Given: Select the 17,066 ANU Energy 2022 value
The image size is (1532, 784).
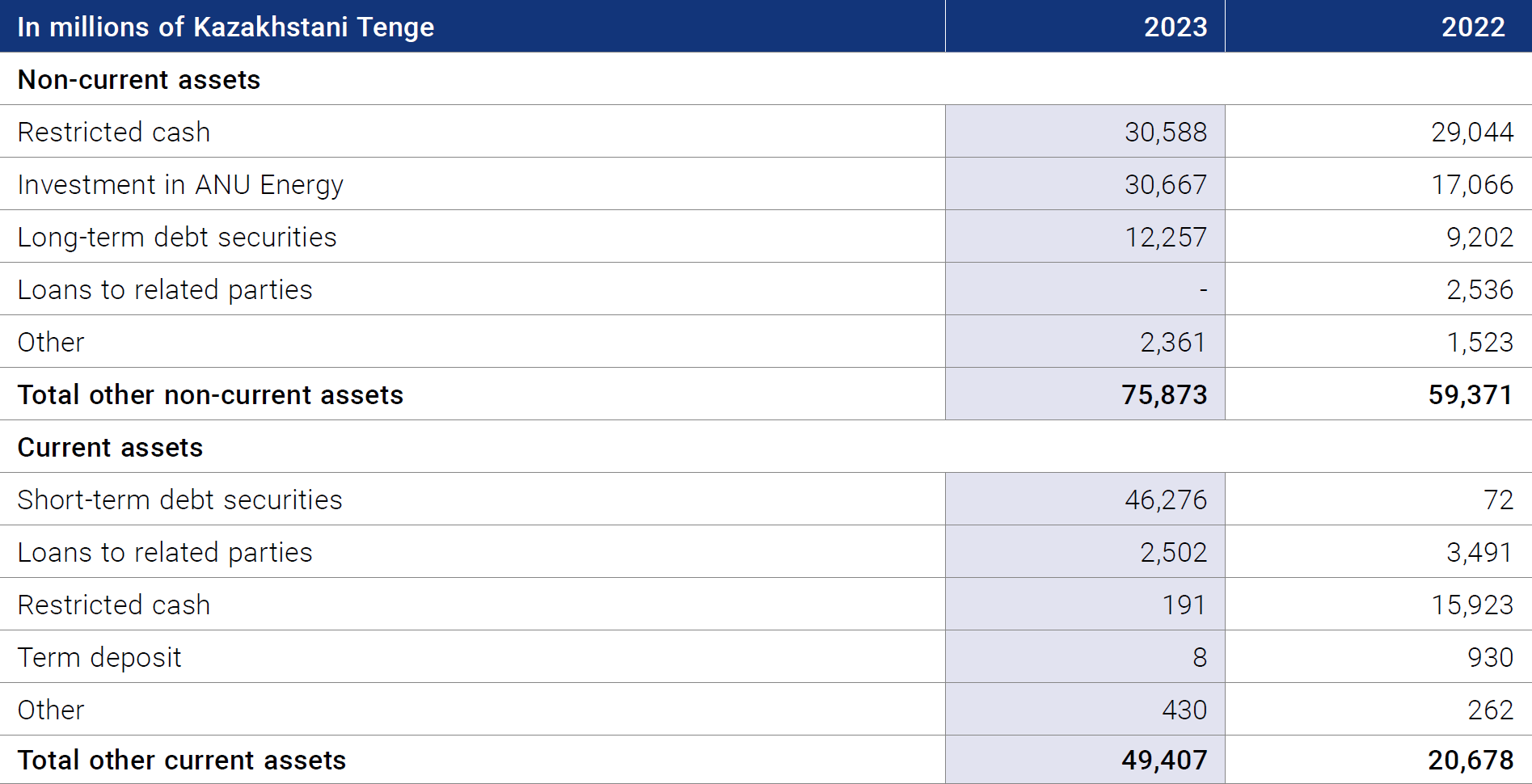Looking at the screenshot, I should 1472,184.
